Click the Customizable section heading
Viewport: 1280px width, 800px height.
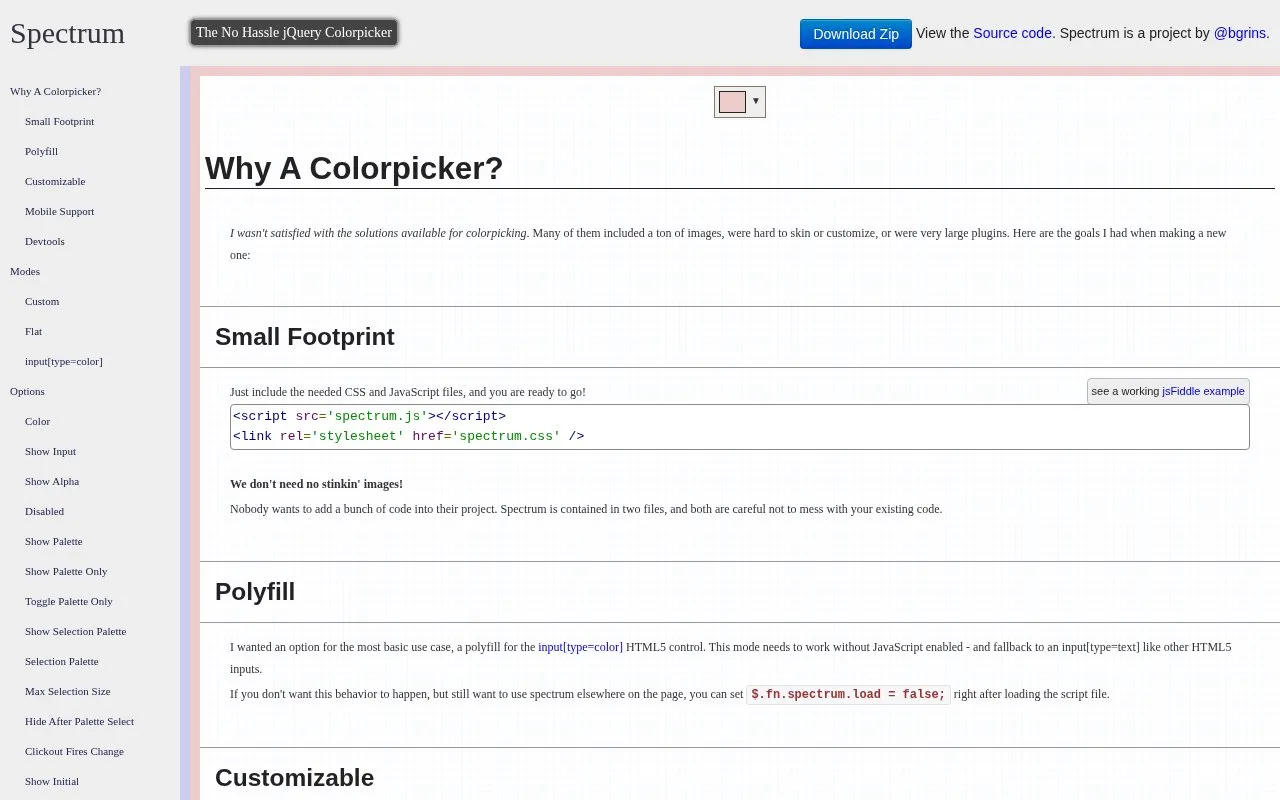tap(295, 778)
